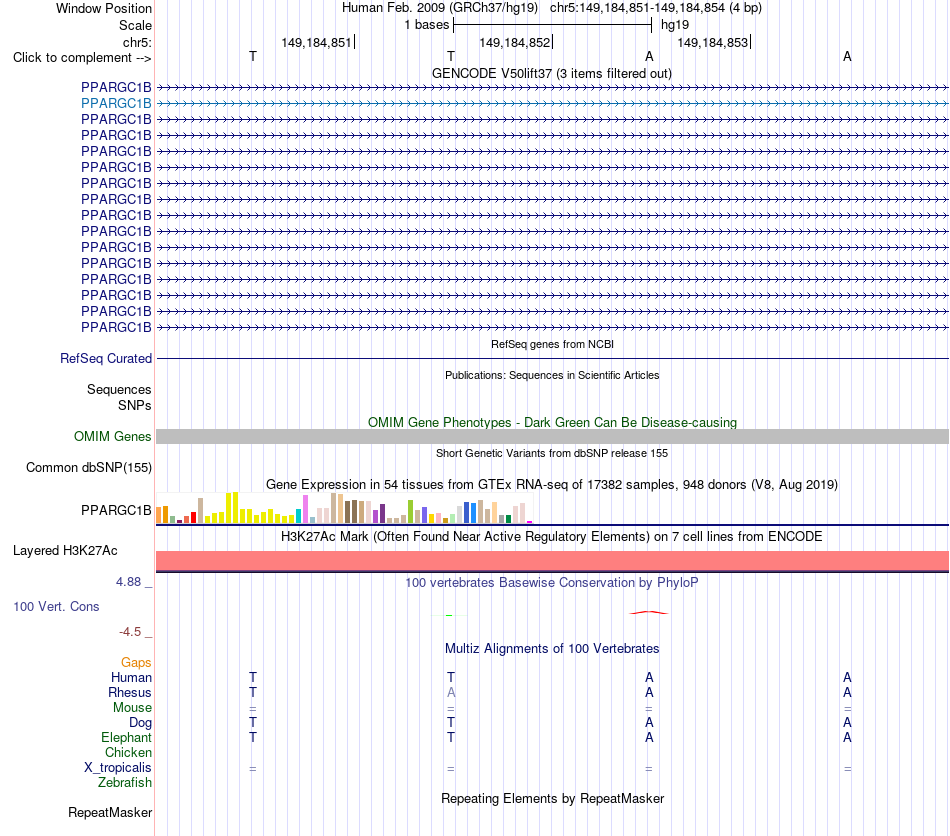Click the Sequences track label
The width and height of the screenshot is (950, 836).
119,390
